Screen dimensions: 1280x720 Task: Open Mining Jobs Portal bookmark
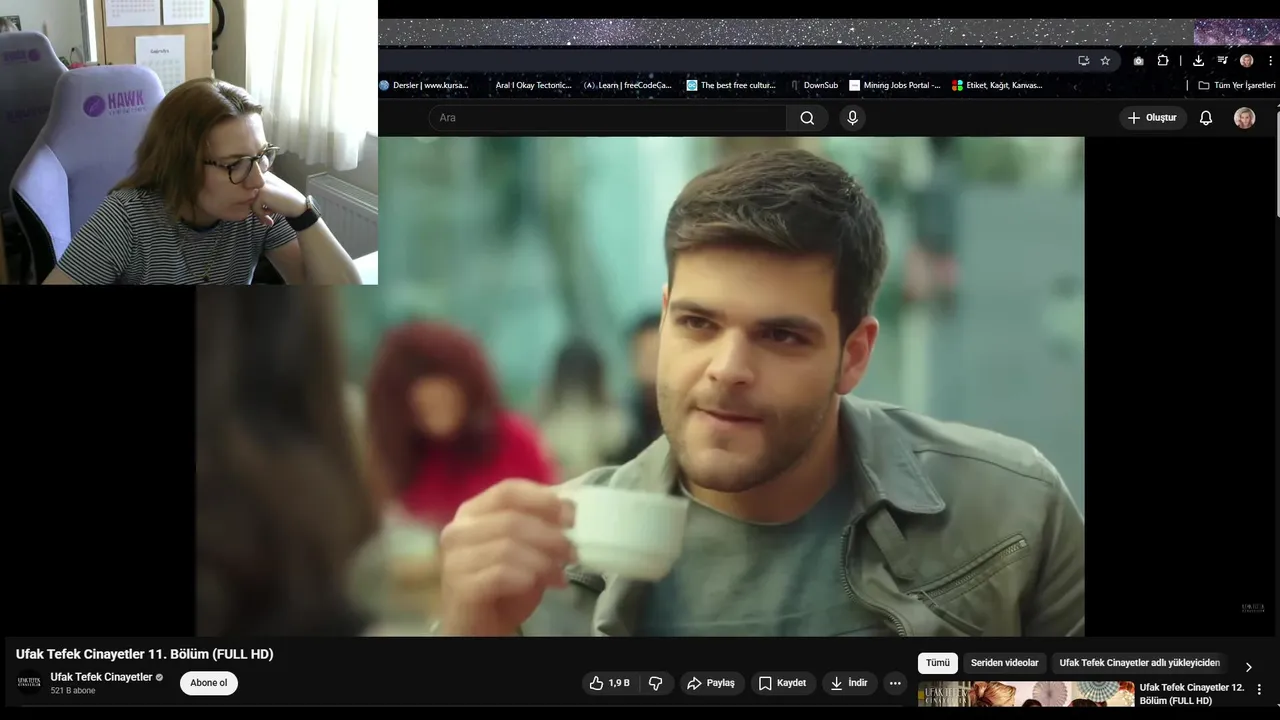[x=895, y=86]
